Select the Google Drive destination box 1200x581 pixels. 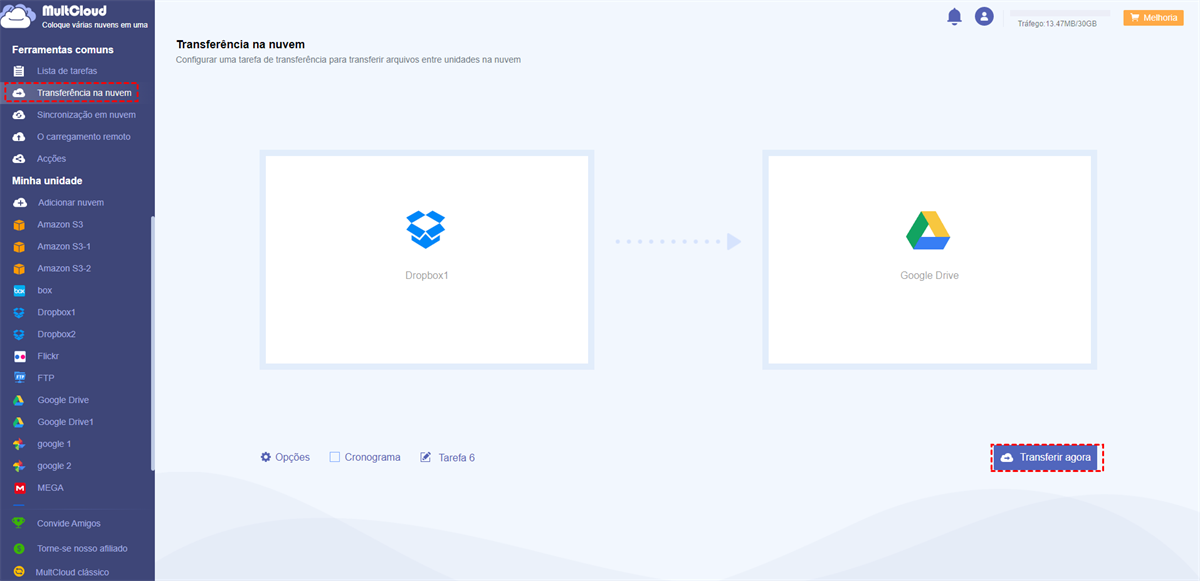point(929,260)
